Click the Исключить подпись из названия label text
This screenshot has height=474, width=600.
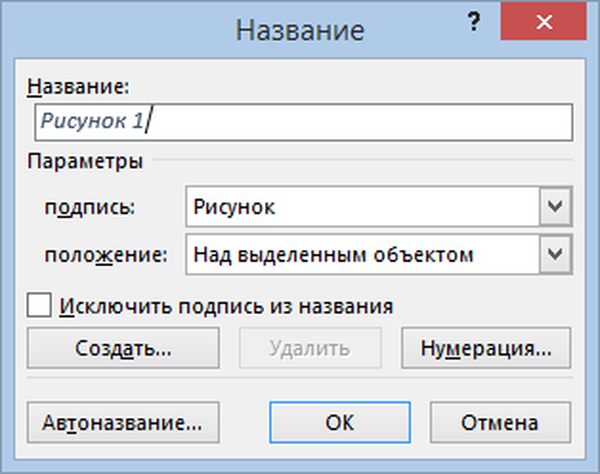[x=224, y=305]
